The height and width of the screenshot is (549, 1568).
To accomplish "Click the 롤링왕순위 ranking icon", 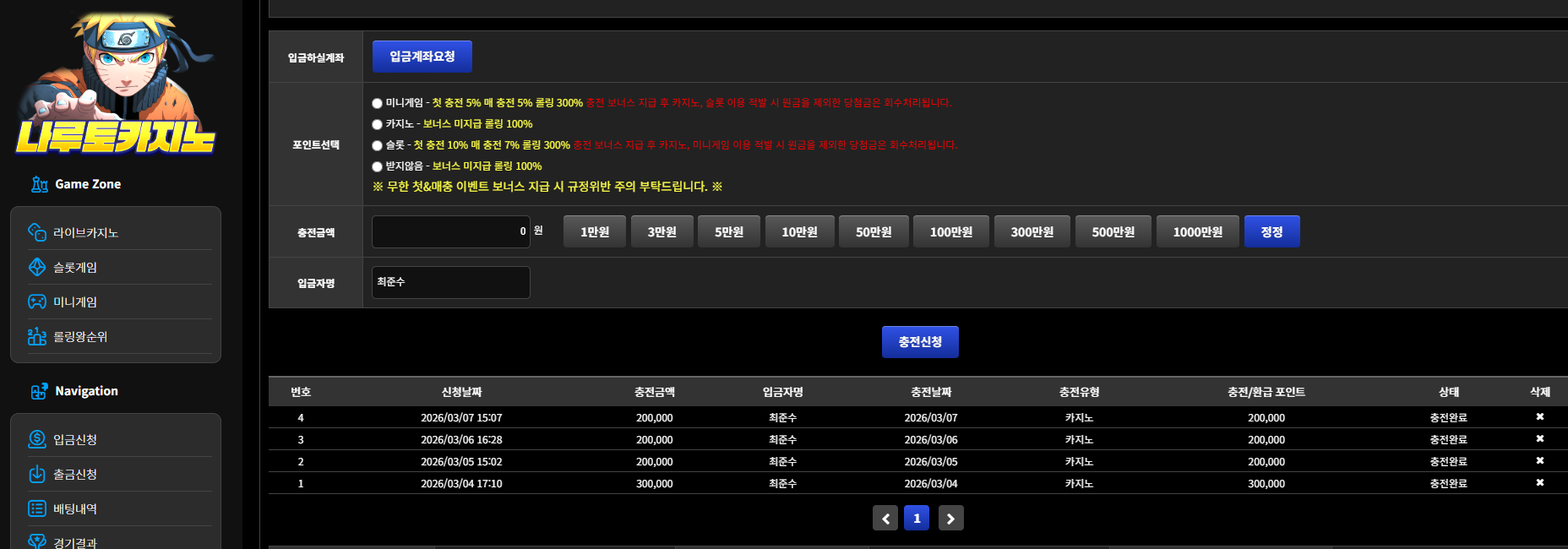I will [x=37, y=336].
